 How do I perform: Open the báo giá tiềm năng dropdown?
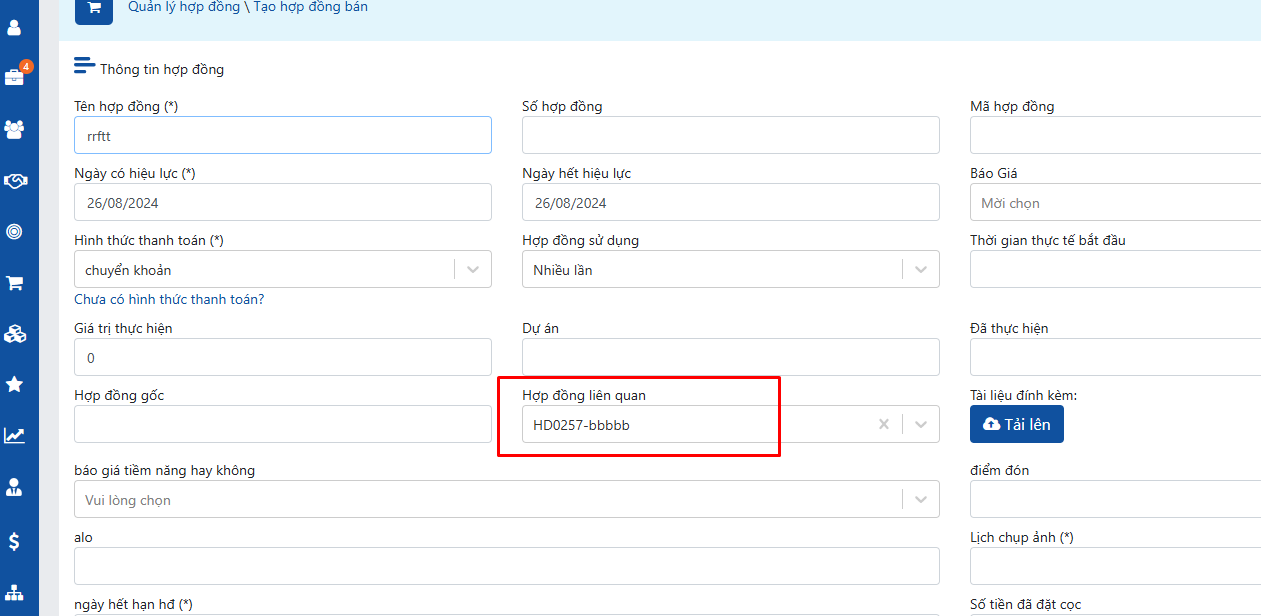(x=921, y=499)
